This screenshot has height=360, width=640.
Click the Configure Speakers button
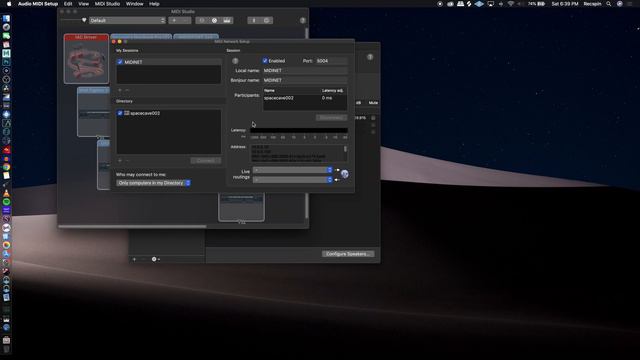point(348,254)
